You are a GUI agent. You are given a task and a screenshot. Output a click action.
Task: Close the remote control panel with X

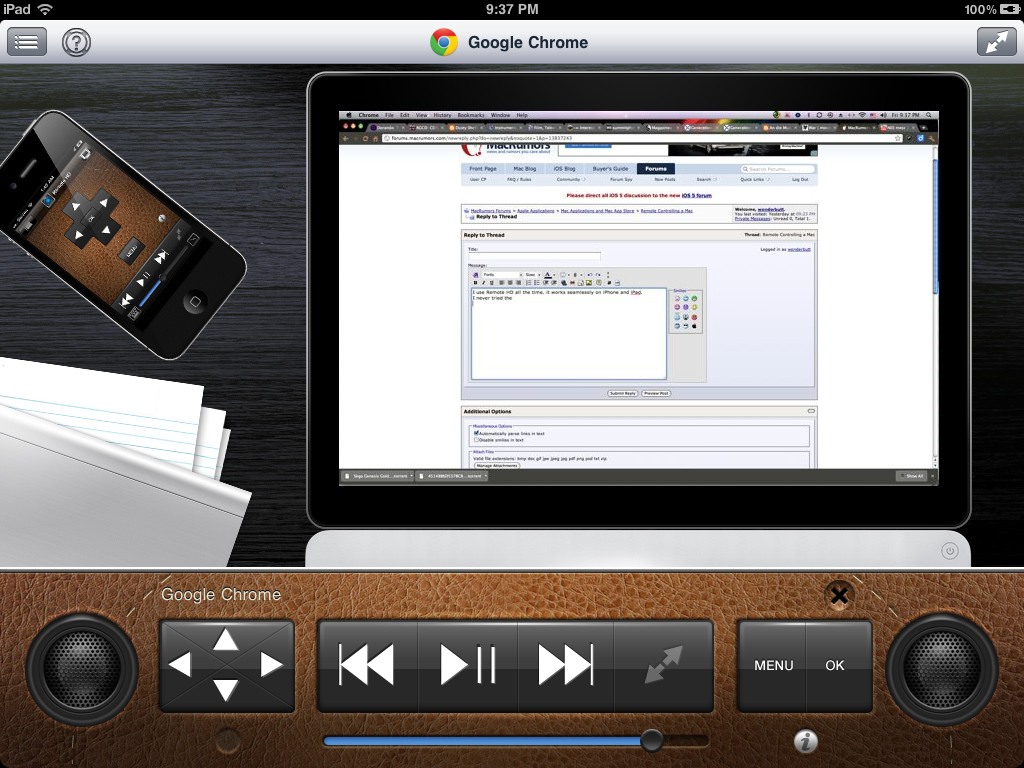(840, 596)
